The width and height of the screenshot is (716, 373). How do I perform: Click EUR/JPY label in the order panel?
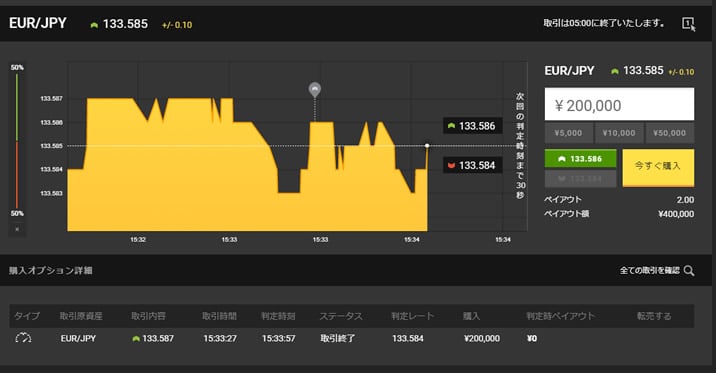pos(569,71)
